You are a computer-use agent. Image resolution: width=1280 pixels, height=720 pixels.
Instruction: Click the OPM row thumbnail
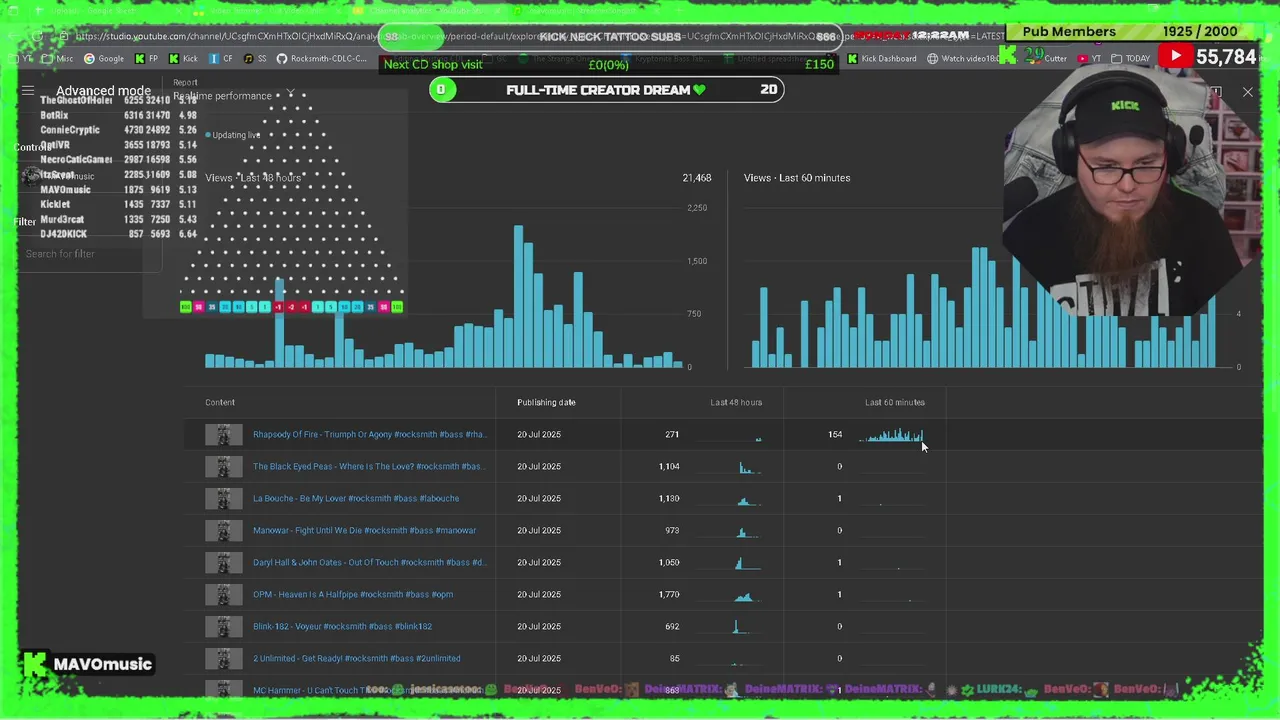pos(223,594)
